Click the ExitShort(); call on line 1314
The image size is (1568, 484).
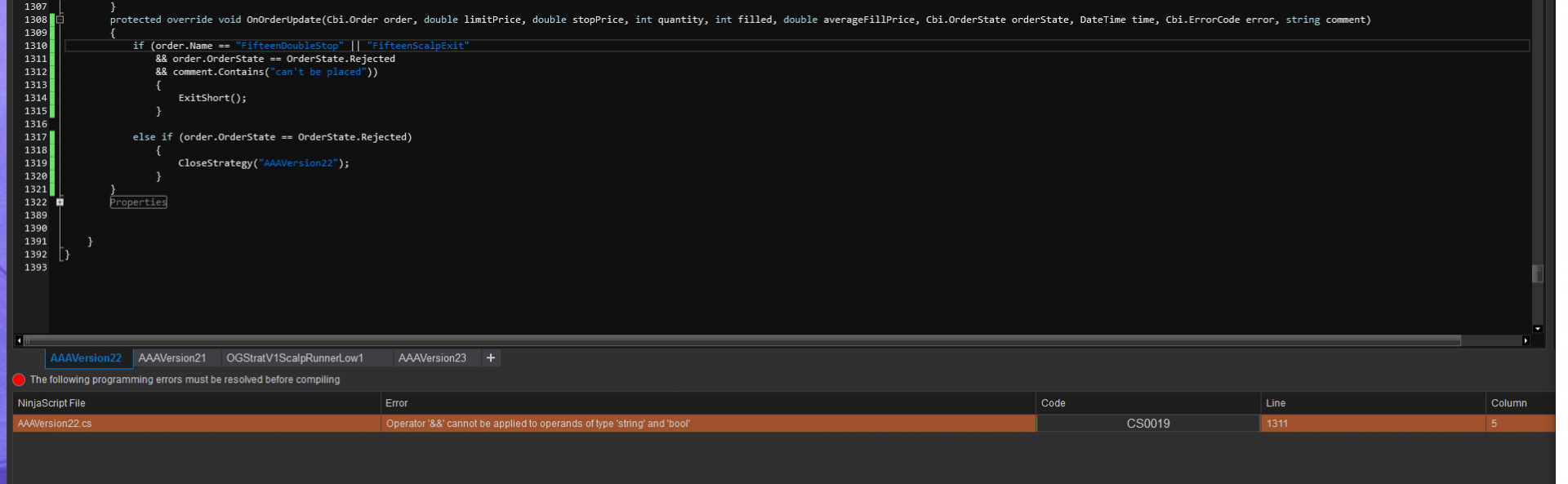tap(212, 98)
